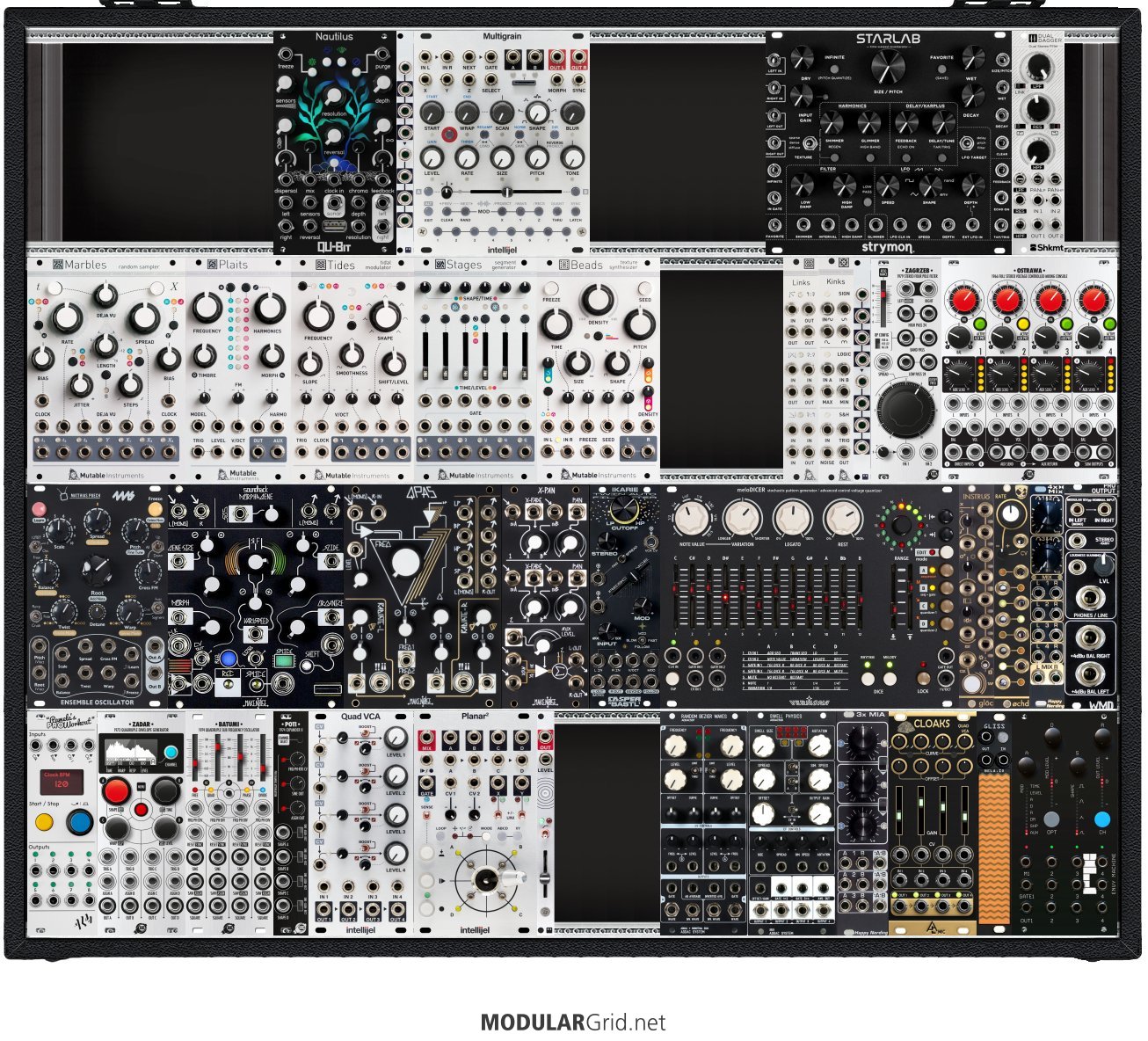Click the waveform display on Zadar

point(130,753)
